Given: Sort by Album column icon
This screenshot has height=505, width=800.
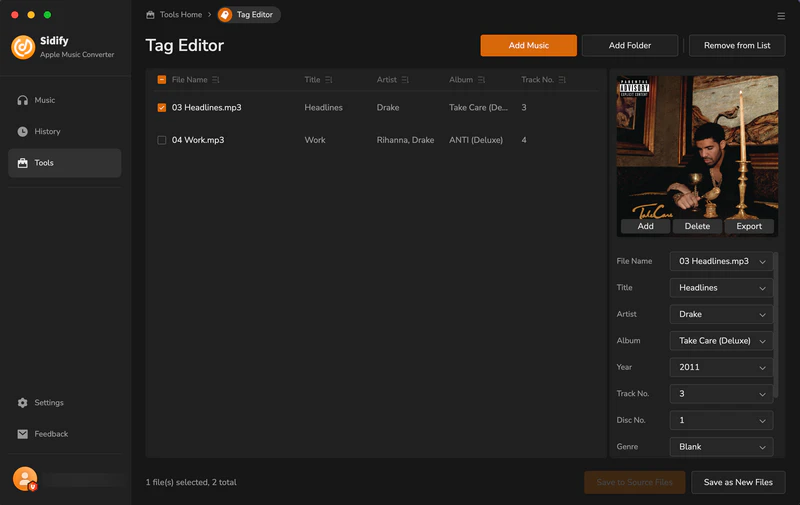Looking at the screenshot, I should pos(481,80).
